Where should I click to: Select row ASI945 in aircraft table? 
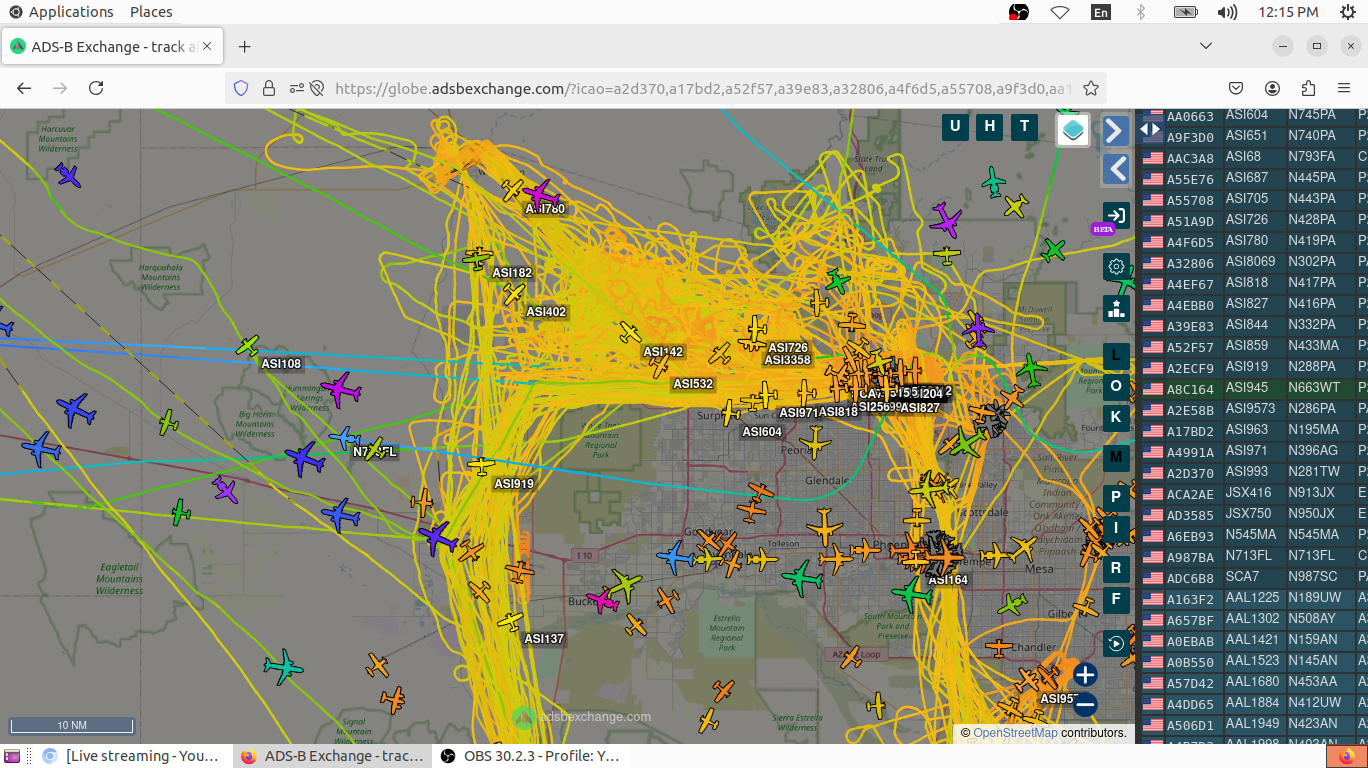coord(1254,388)
